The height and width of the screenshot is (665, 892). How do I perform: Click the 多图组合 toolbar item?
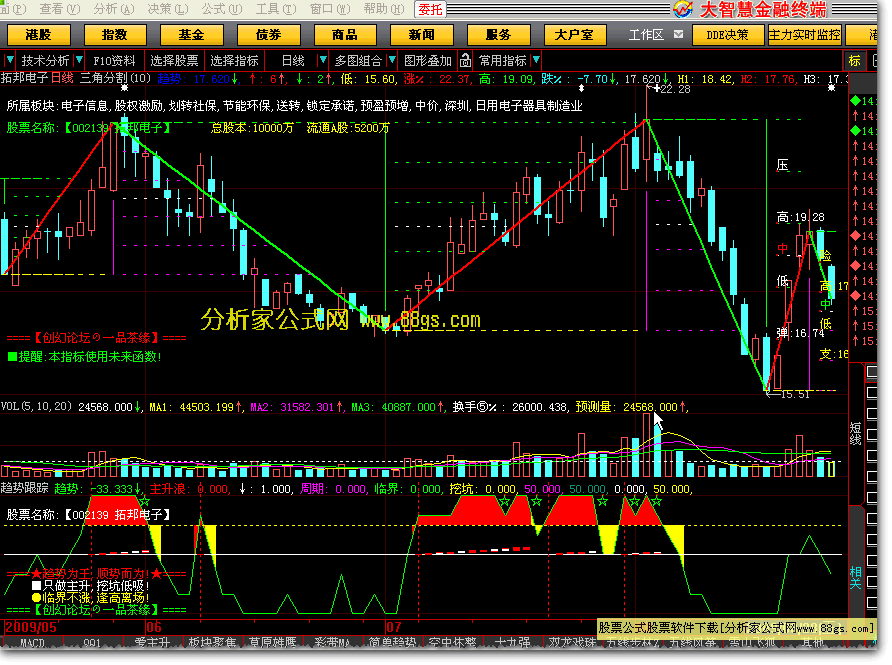coord(358,61)
